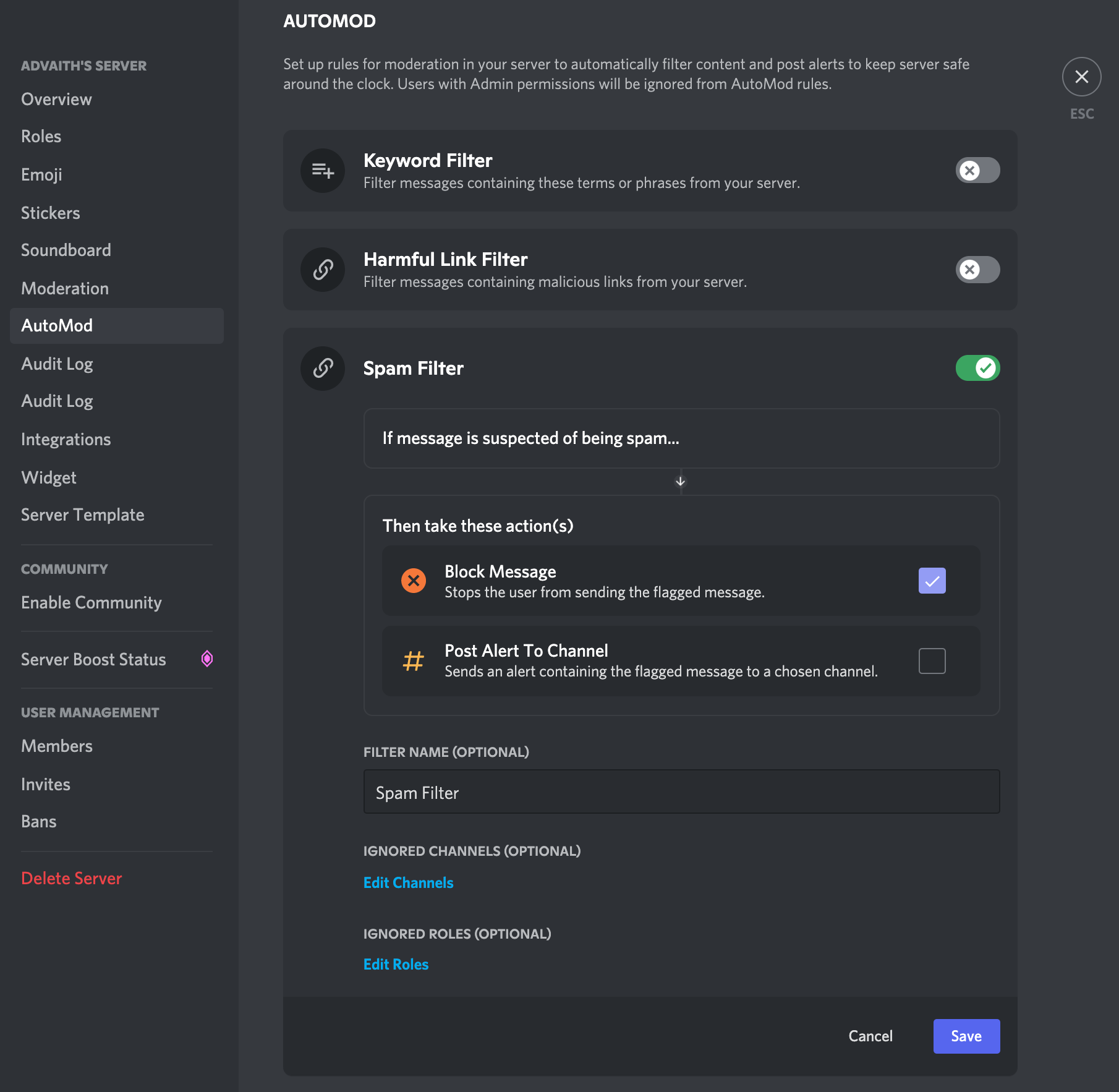Click the Post Alert To Channel hashtag icon
This screenshot has width=1119, height=1092.
click(x=413, y=660)
